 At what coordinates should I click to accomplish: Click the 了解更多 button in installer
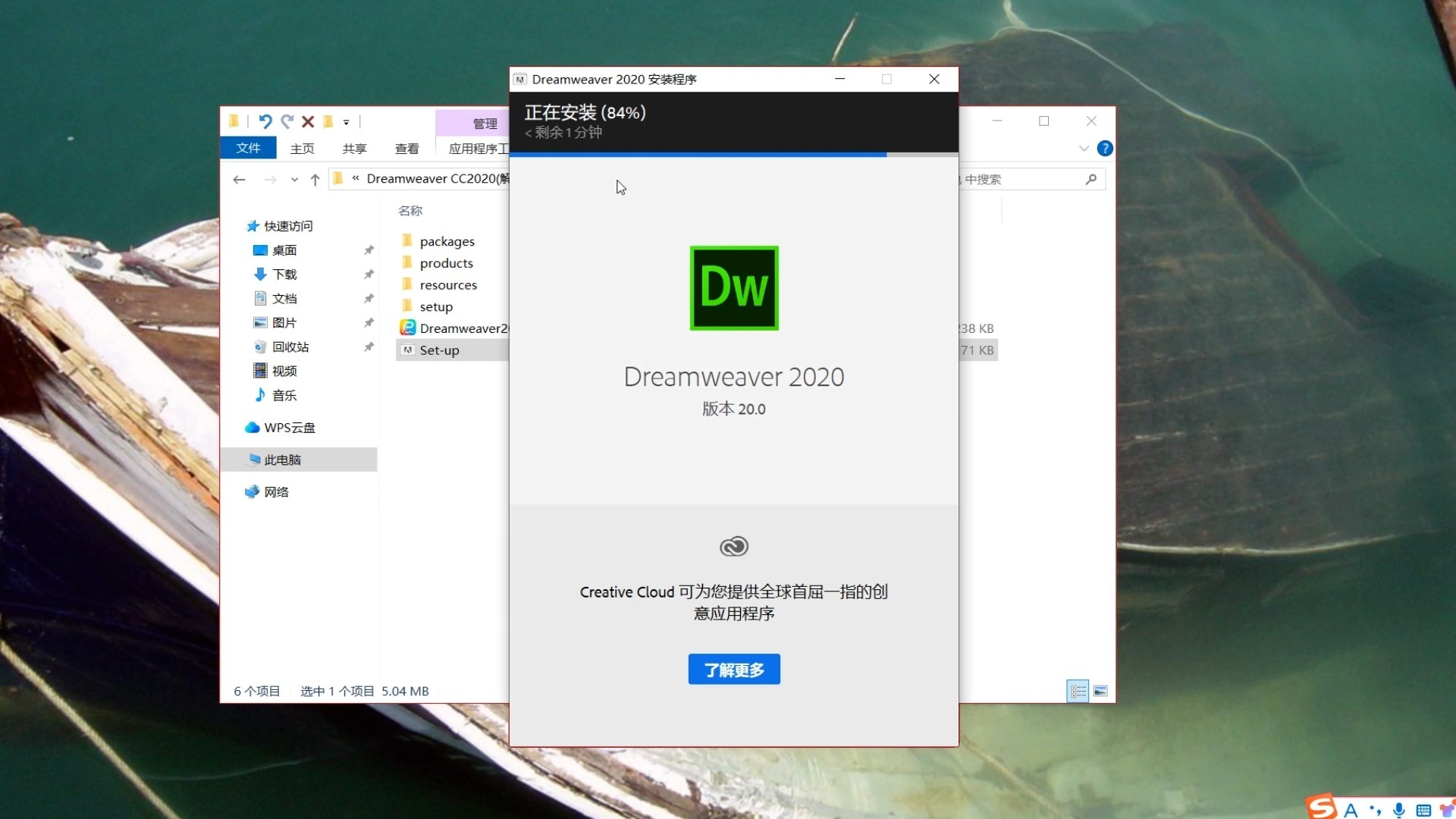(x=734, y=670)
